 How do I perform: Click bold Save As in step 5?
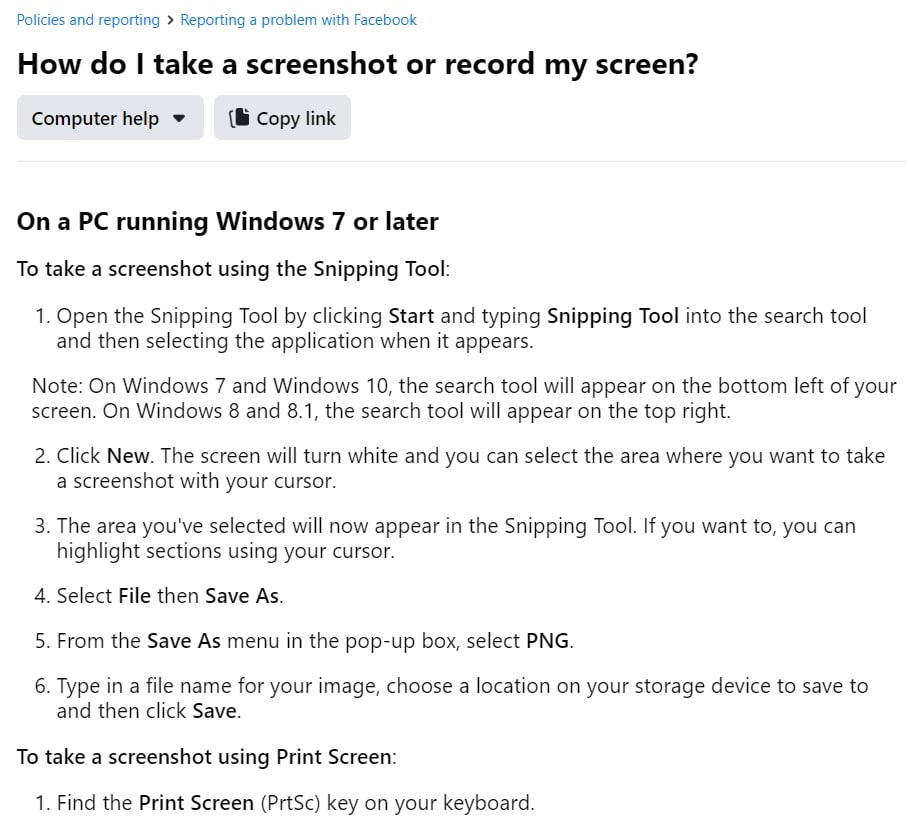click(184, 641)
